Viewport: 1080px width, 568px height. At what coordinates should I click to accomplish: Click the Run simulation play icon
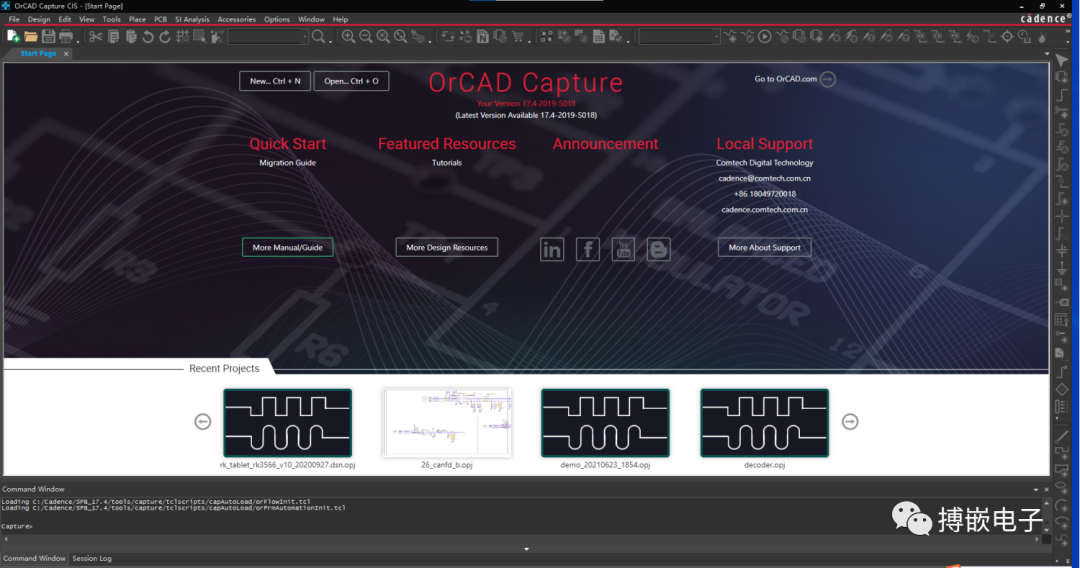click(765, 36)
